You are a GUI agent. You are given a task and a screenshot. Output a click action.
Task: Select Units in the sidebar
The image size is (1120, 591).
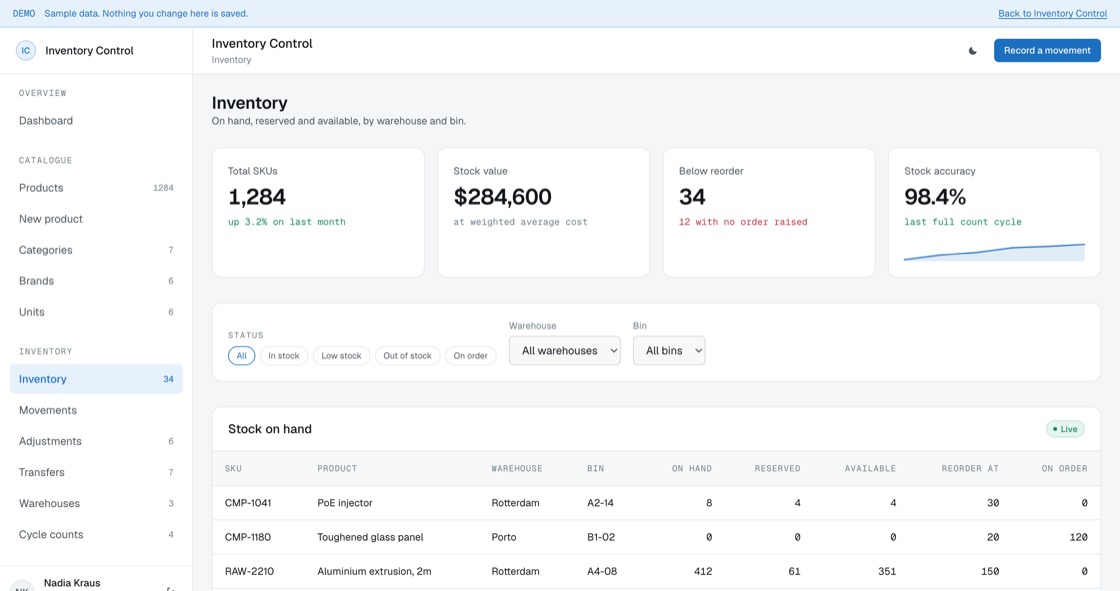[x=96, y=312]
